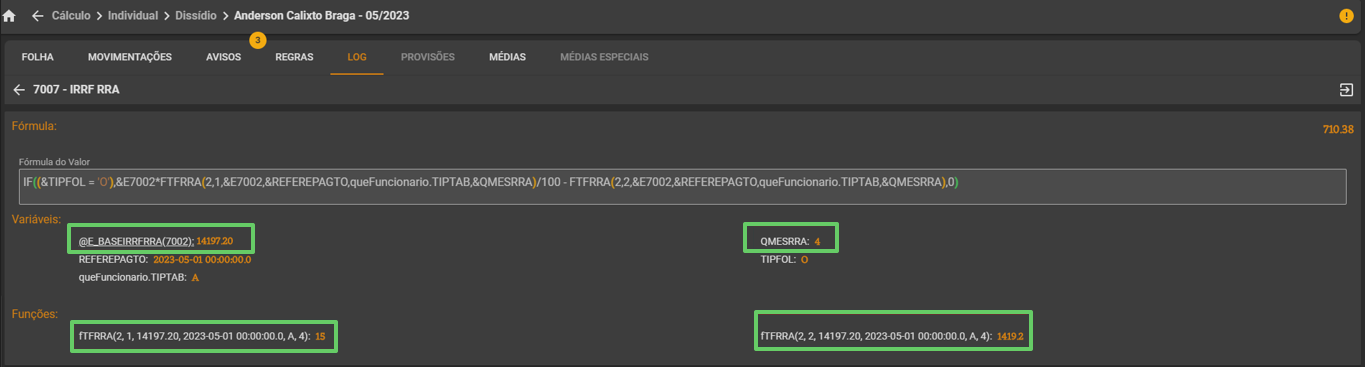
Task: Open the Folha tab
Action: (37, 57)
